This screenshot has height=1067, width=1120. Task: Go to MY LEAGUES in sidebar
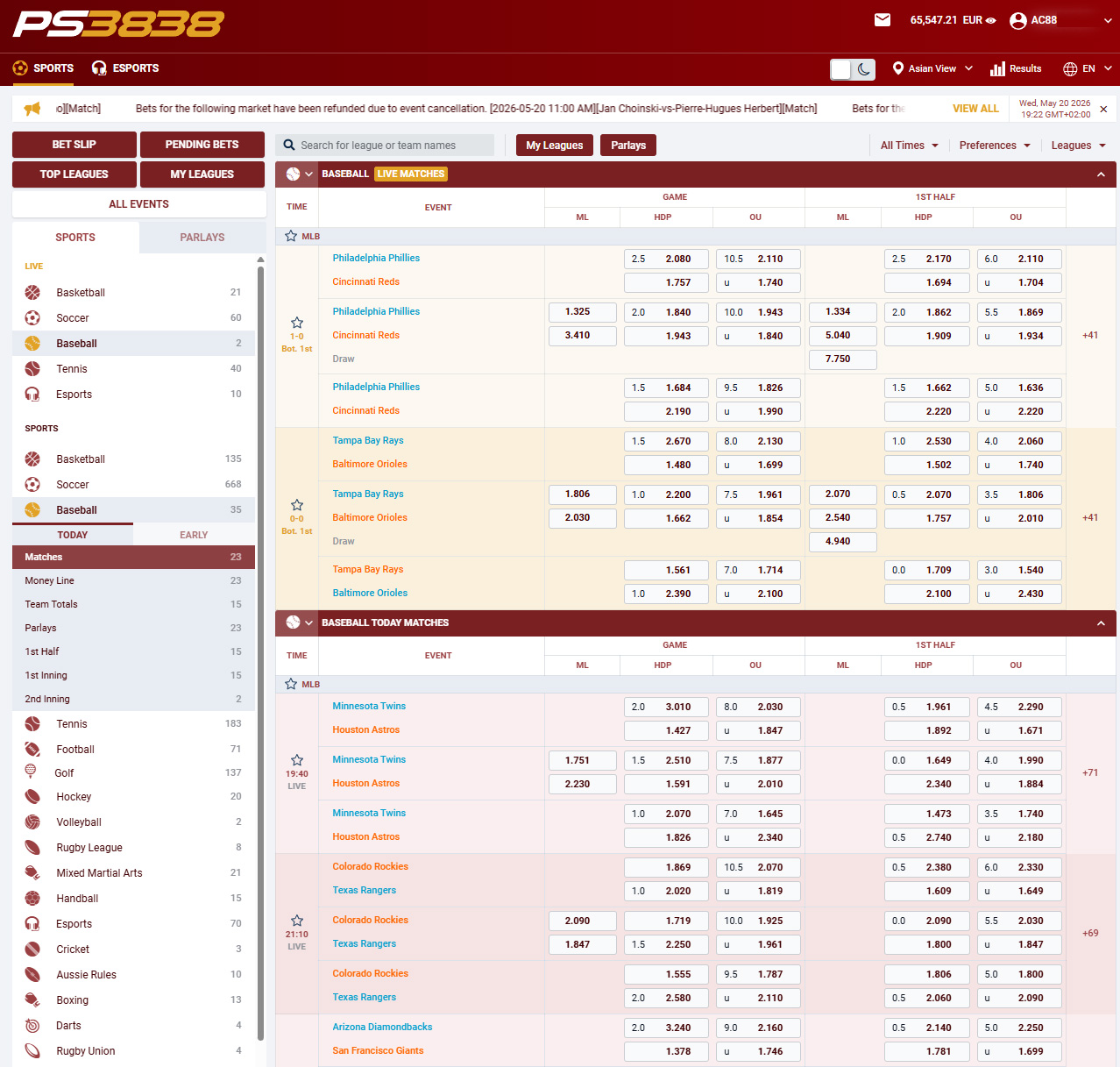pyautogui.click(x=202, y=174)
